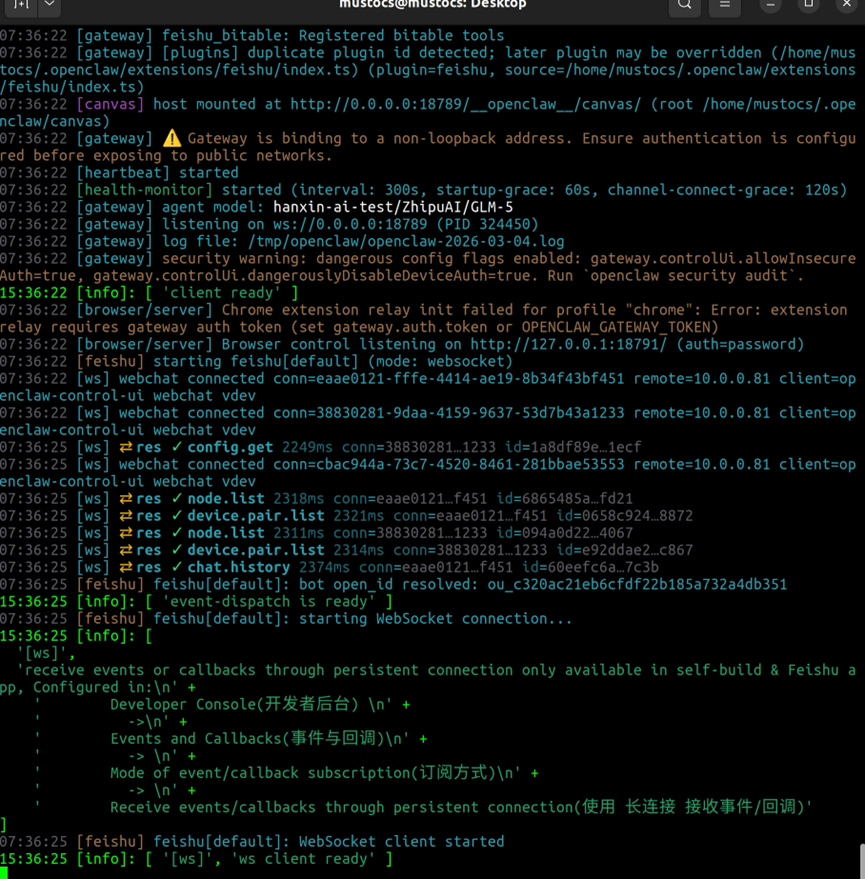
Task: Click id=0658c924…8872 text
Action: coord(625,516)
